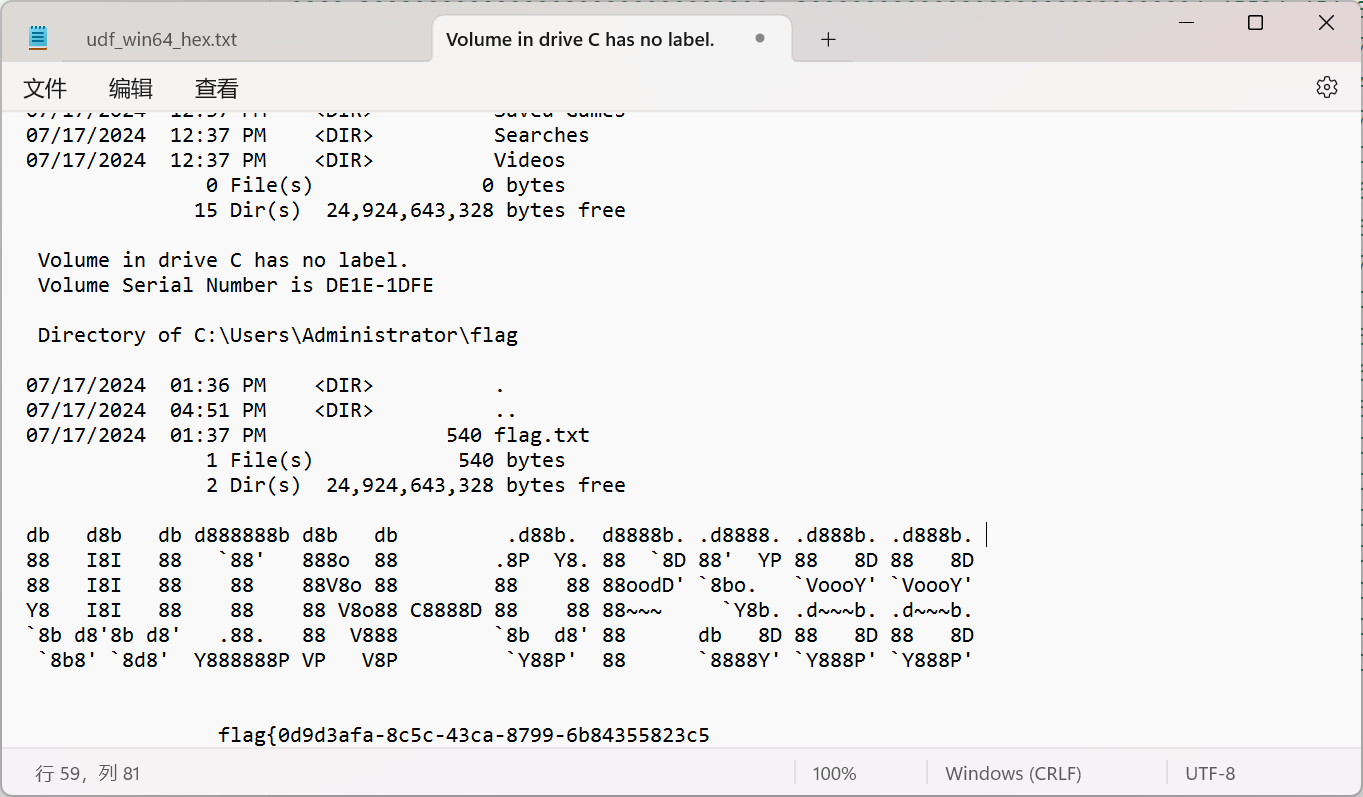Screen dimensions: 1363x797
Task: Click the flag{0d9d3afa-8c5c-43ca-8799-6b84355823c5 text
Action: (464, 735)
